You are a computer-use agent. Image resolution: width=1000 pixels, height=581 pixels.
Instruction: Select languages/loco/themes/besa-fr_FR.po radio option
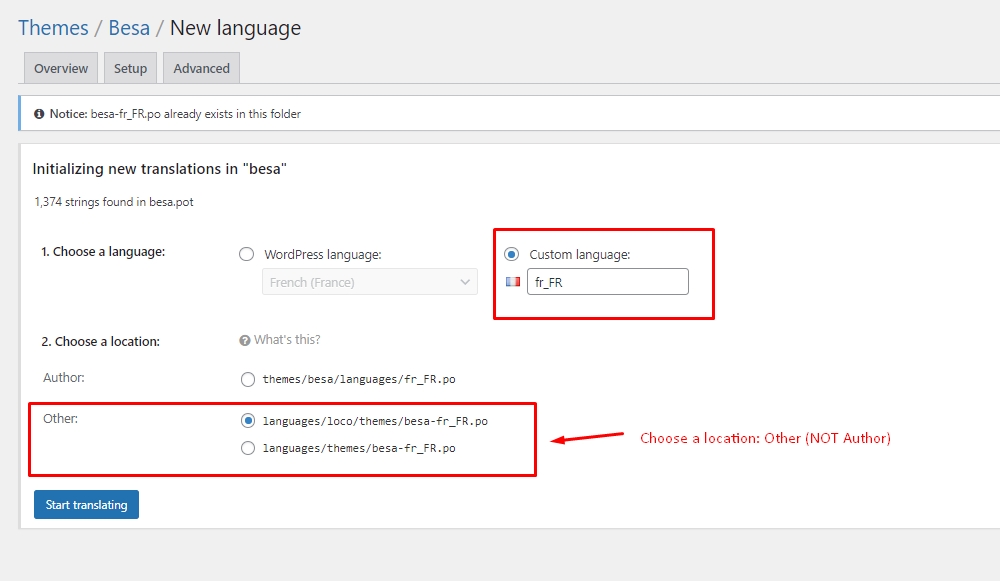coord(248,421)
